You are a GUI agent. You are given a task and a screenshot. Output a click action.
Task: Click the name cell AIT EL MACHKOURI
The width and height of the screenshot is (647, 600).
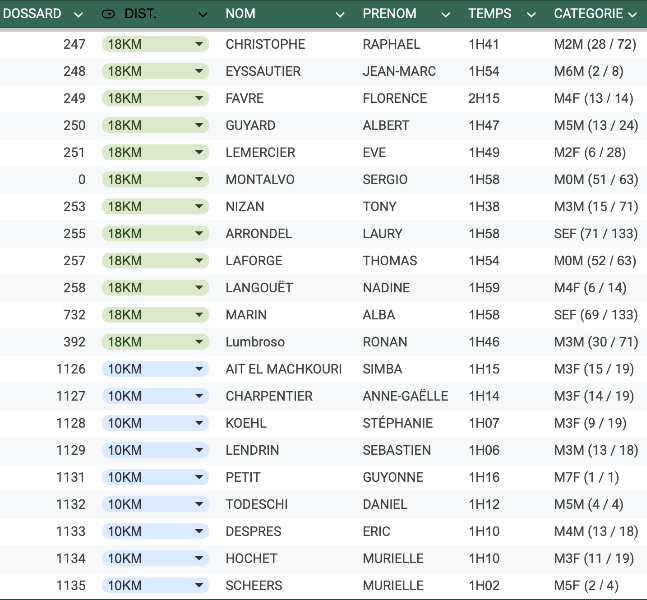coord(283,369)
